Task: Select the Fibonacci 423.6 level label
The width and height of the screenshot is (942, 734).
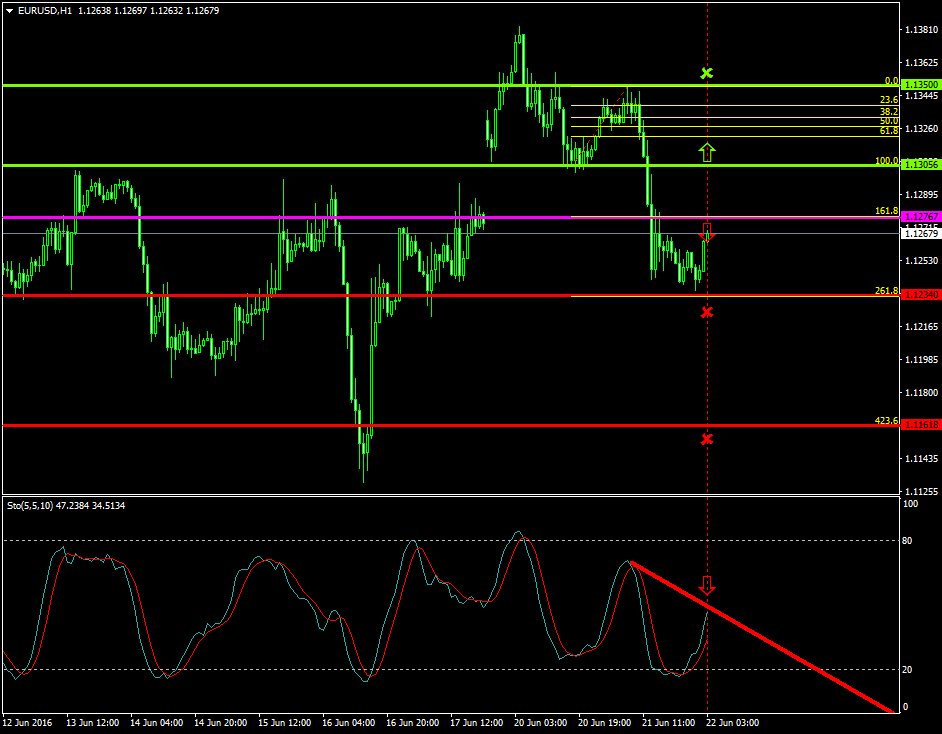Action: (886, 421)
